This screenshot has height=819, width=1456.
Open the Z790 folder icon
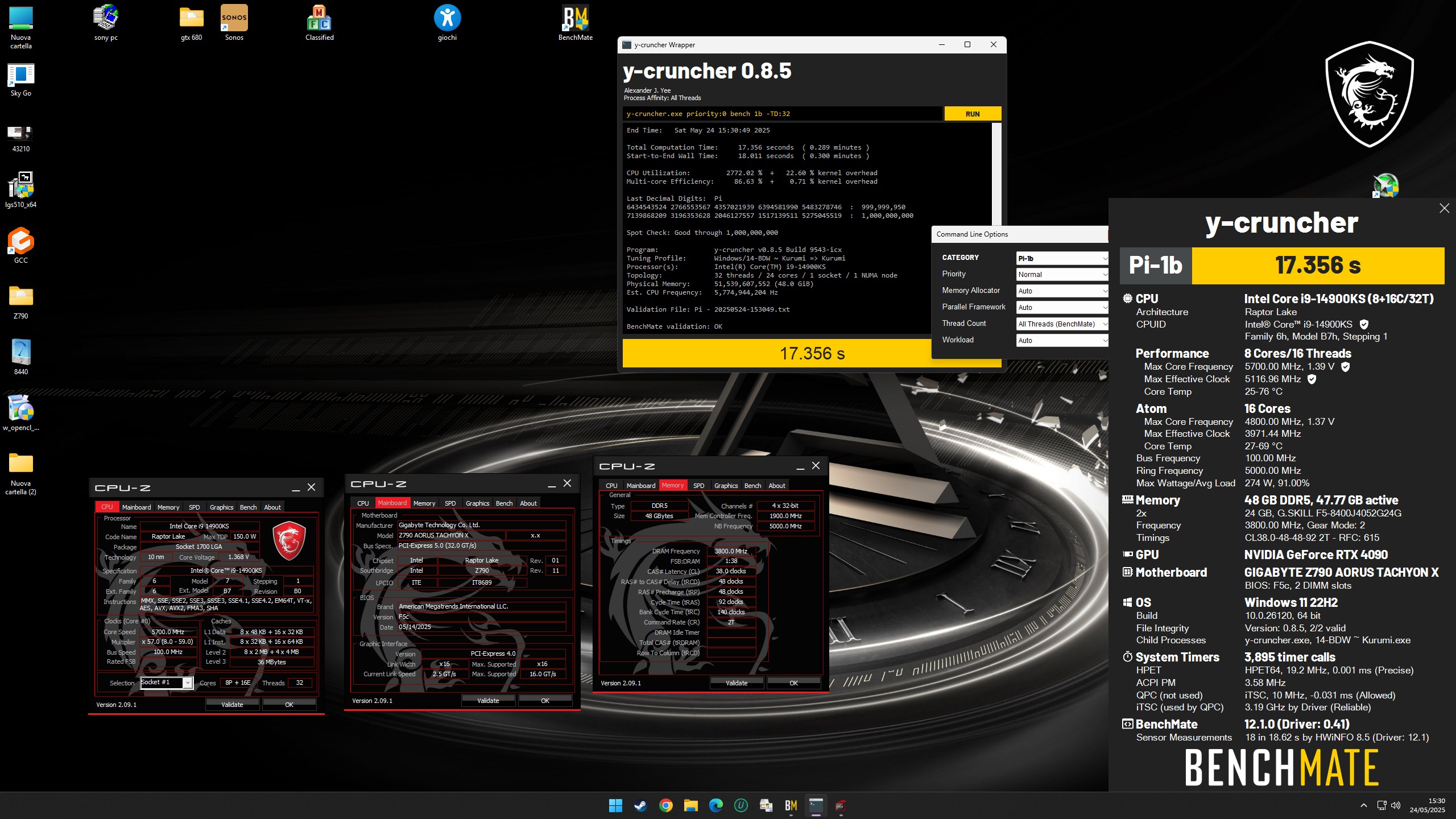coord(21,301)
